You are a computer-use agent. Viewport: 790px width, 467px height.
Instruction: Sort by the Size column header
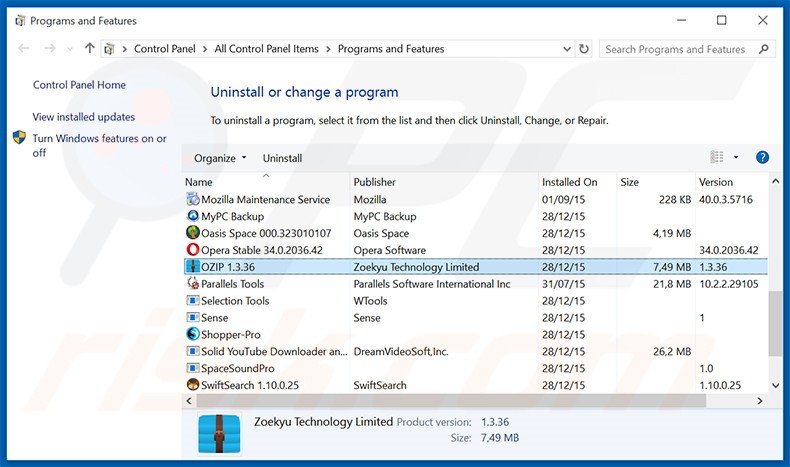point(655,182)
